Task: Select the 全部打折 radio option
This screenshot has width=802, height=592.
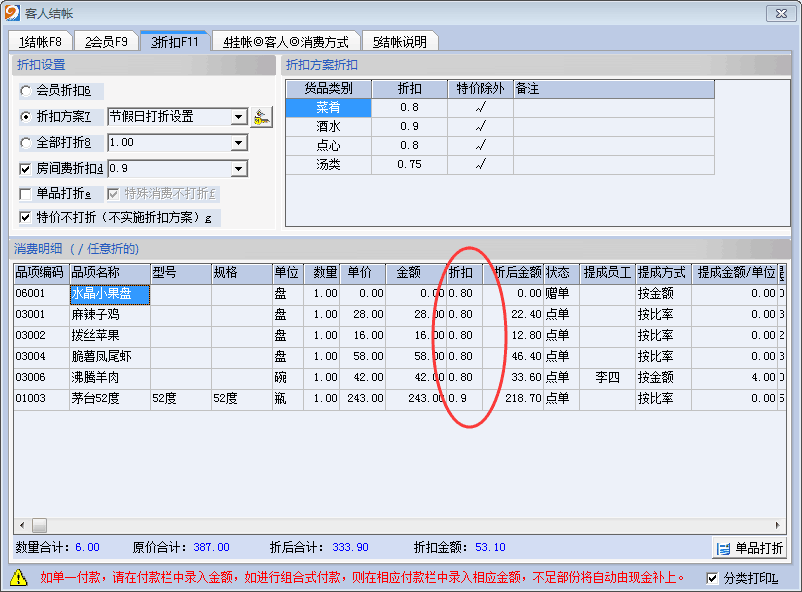Action: 26,143
